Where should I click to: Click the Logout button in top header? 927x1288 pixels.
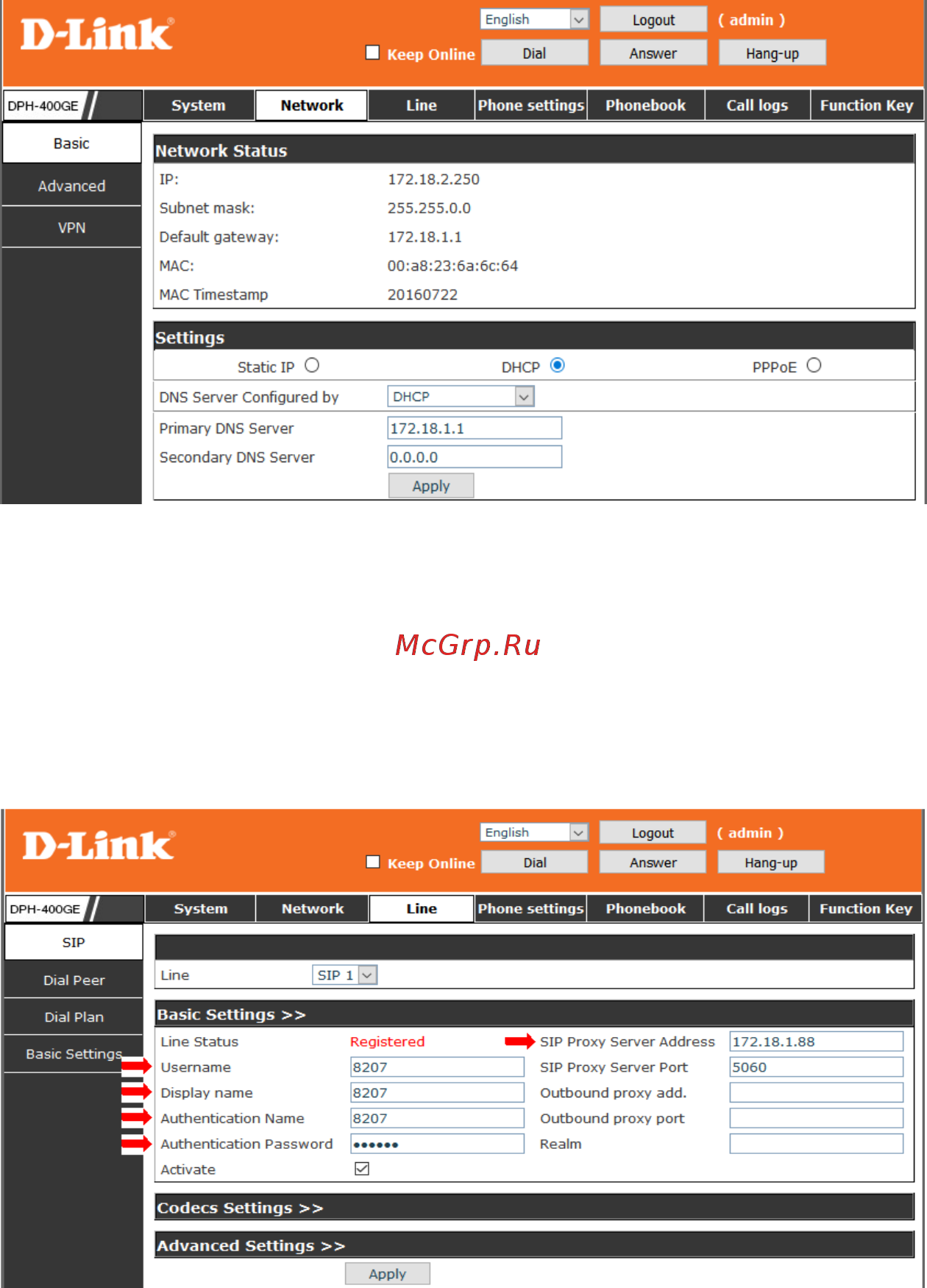pyautogui.click(x=653, y=19)
